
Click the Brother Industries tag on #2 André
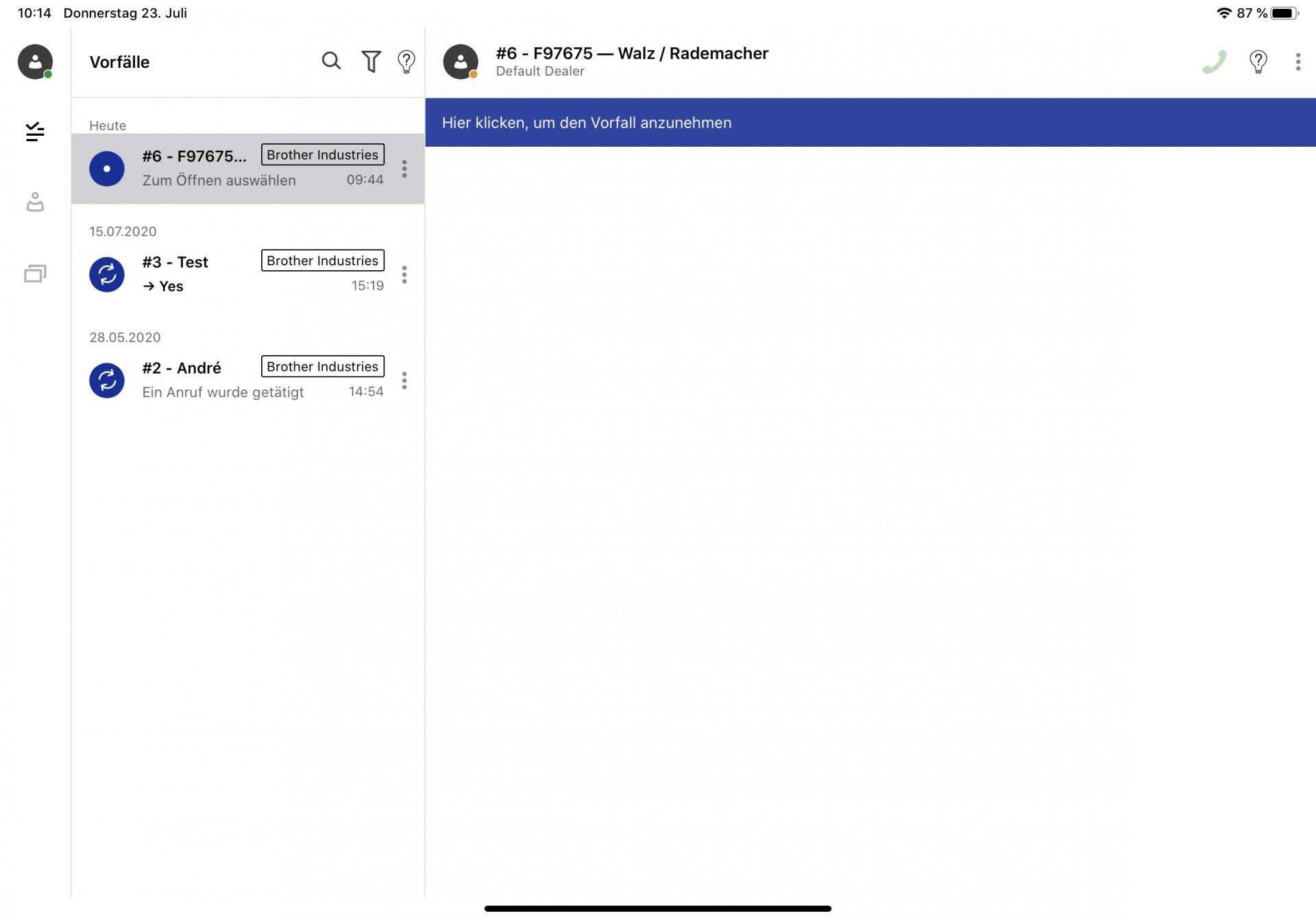pos(322,367)
